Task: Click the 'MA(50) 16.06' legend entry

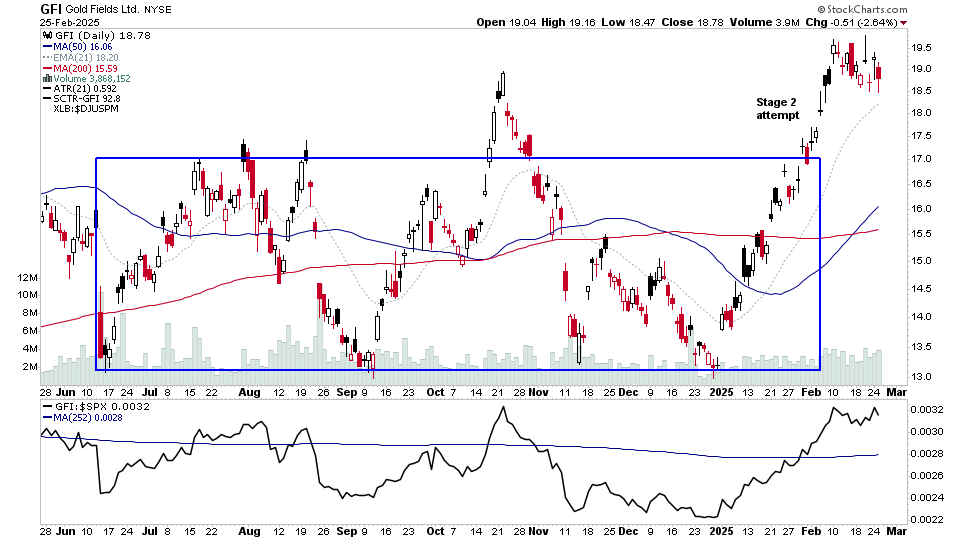Action: [83, 47]
